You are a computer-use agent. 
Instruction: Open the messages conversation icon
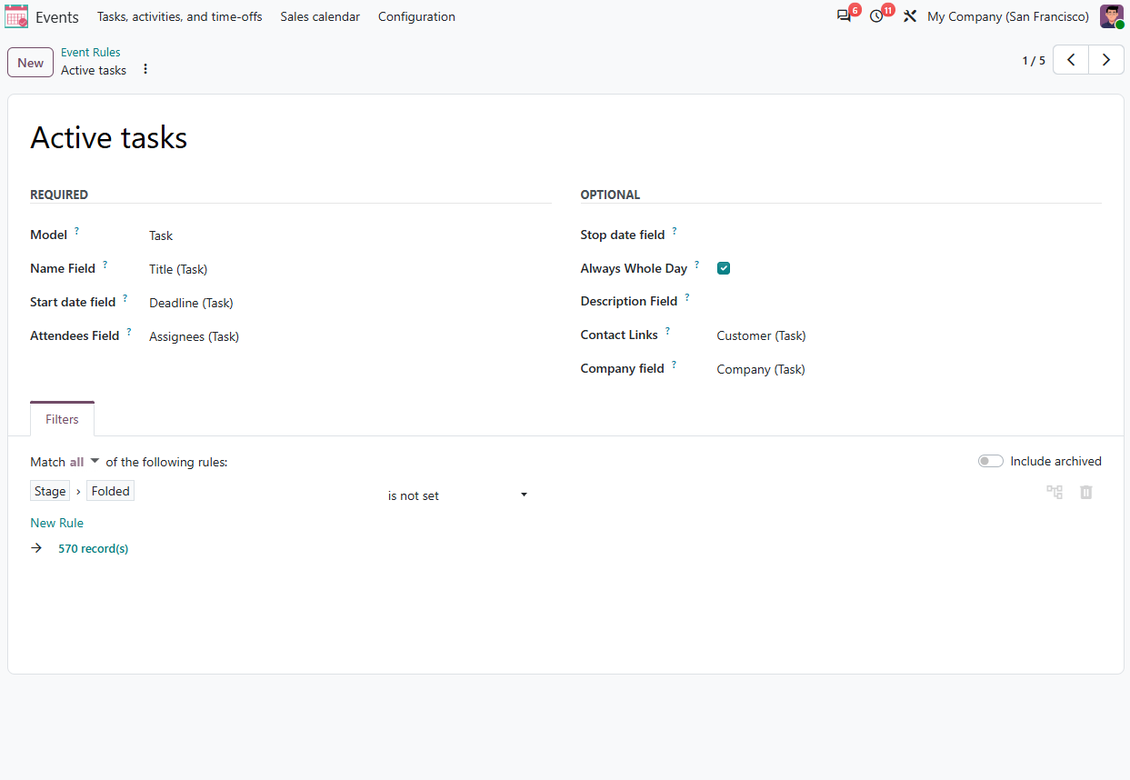844,16
